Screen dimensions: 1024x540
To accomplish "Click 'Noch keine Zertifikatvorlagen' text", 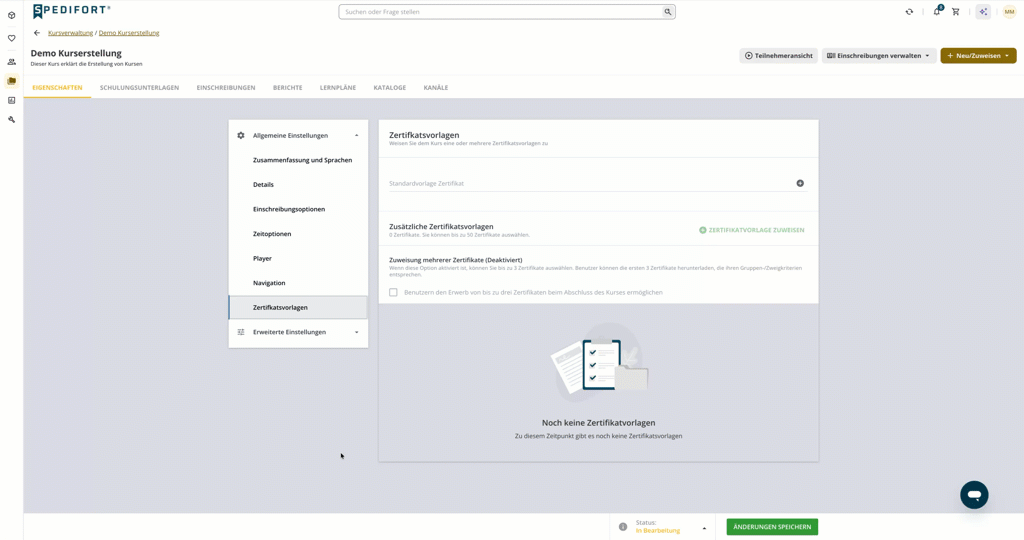I will [x=598, y=423].
